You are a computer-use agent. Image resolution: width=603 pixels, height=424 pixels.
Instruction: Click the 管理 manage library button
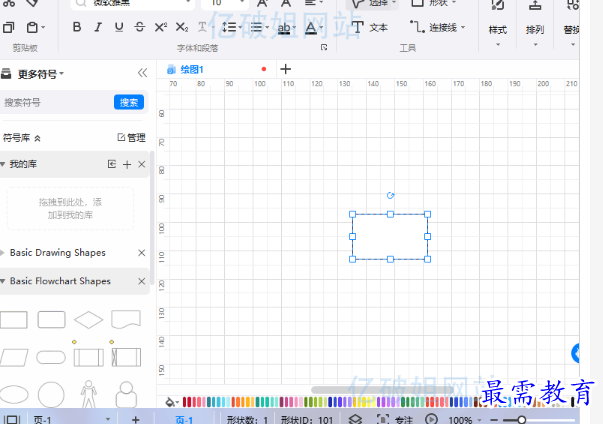(132, 138)
